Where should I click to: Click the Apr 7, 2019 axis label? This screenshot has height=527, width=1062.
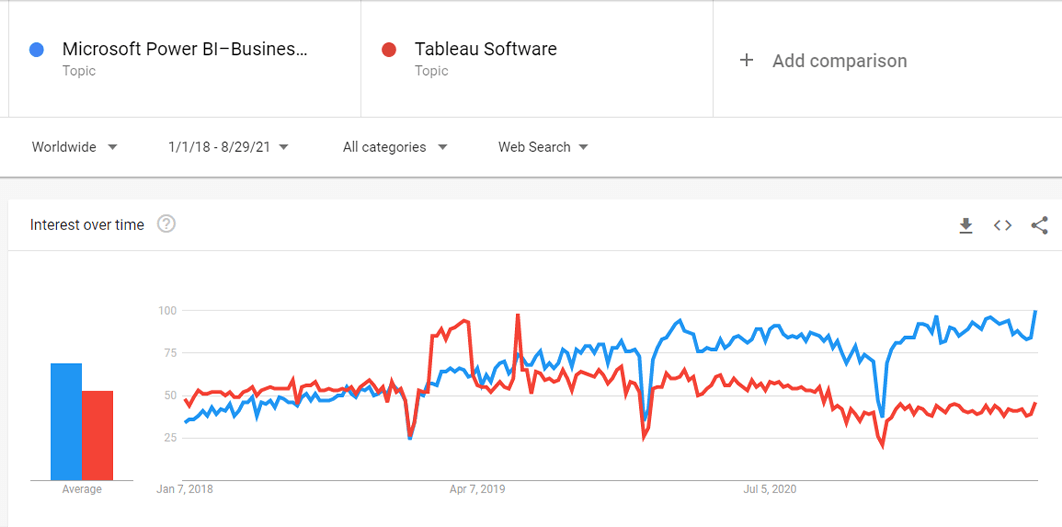(x=478, y=489)
